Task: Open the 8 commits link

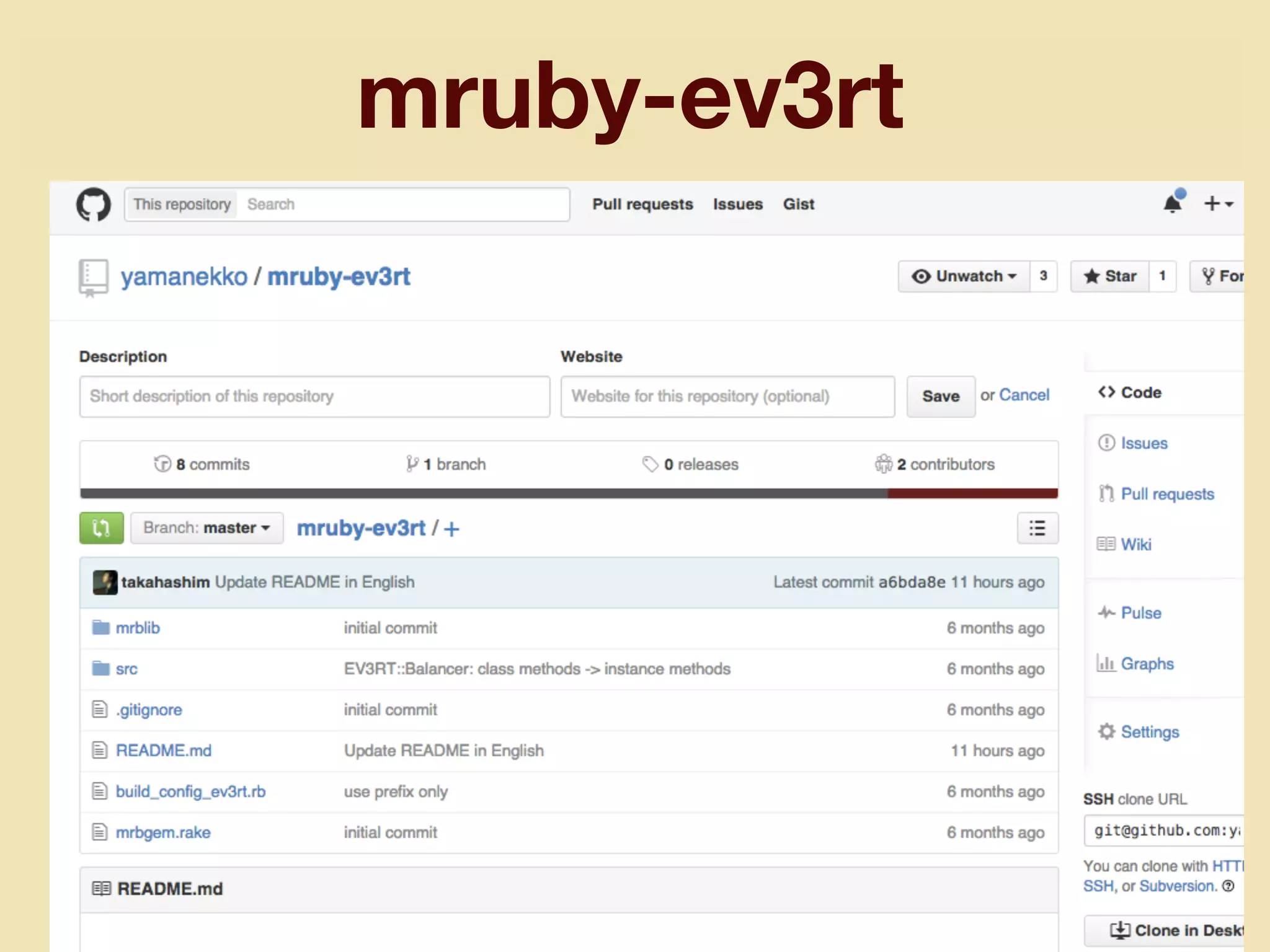Action: [x=202, y=464]
